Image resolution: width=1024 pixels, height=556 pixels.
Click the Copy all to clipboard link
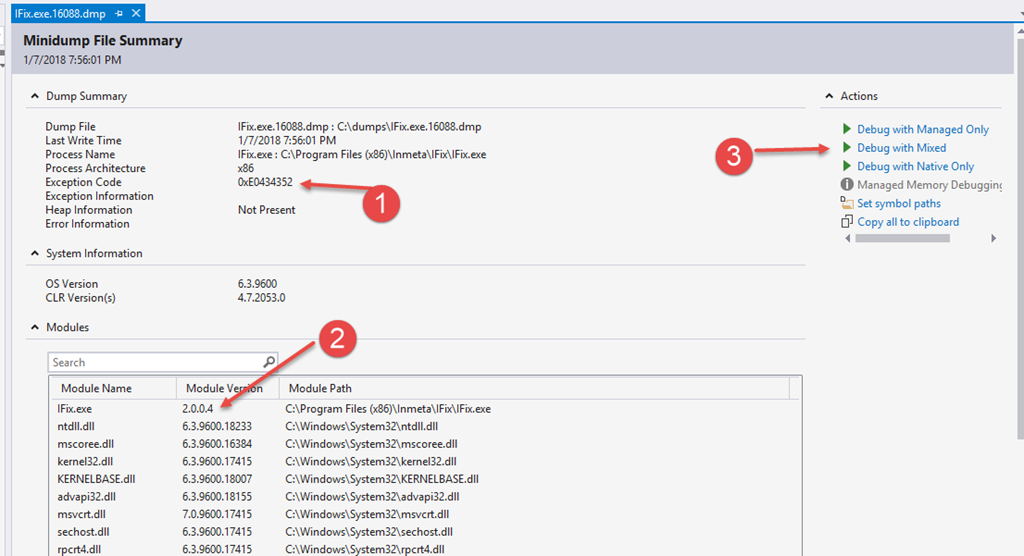coord(907,222)
